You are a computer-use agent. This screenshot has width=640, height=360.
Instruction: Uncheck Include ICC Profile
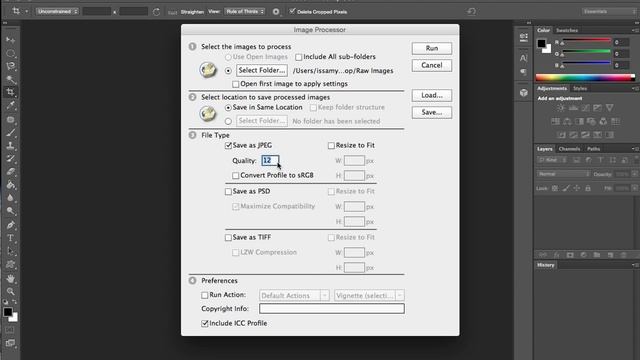204,323
